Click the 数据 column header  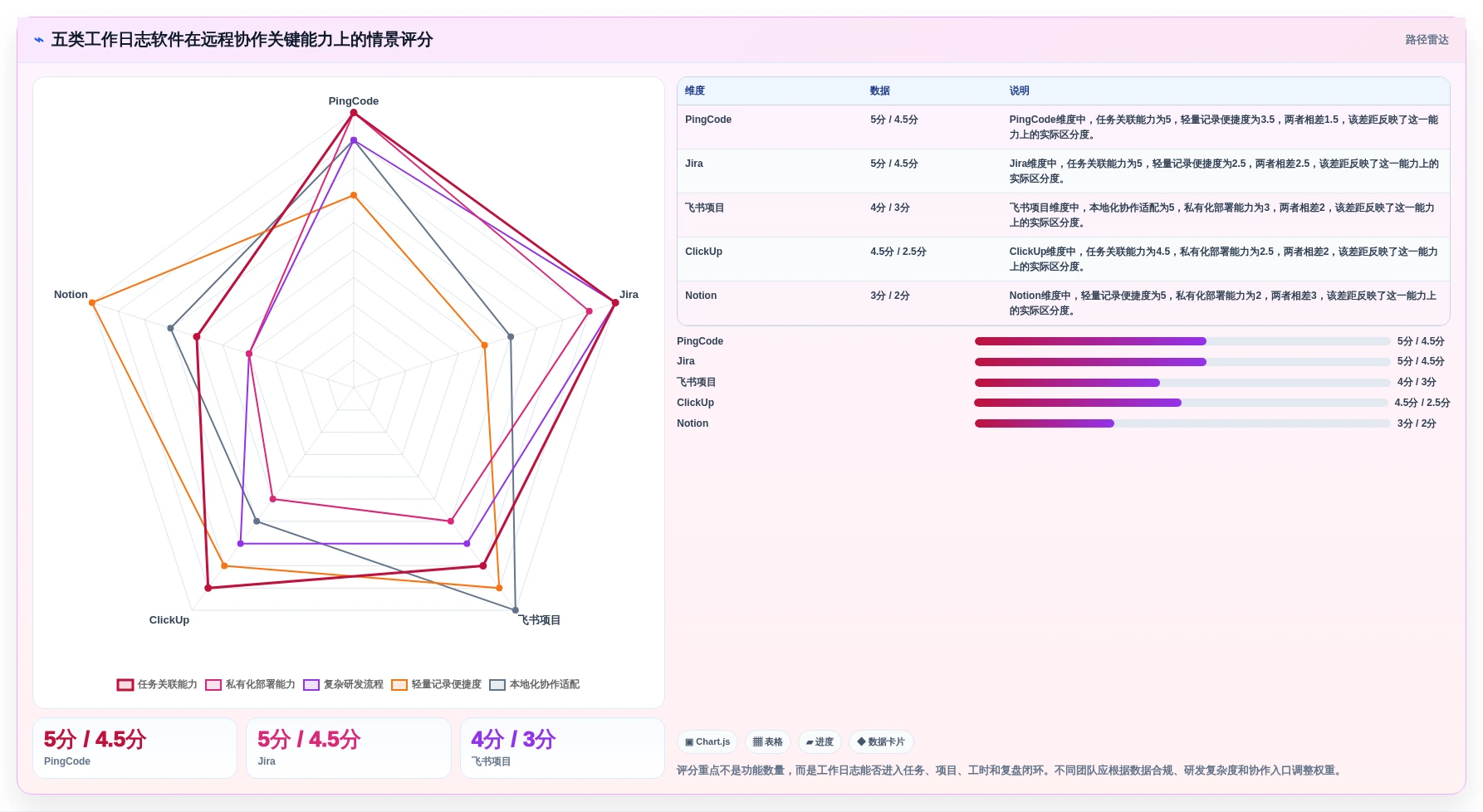(880, 91)
